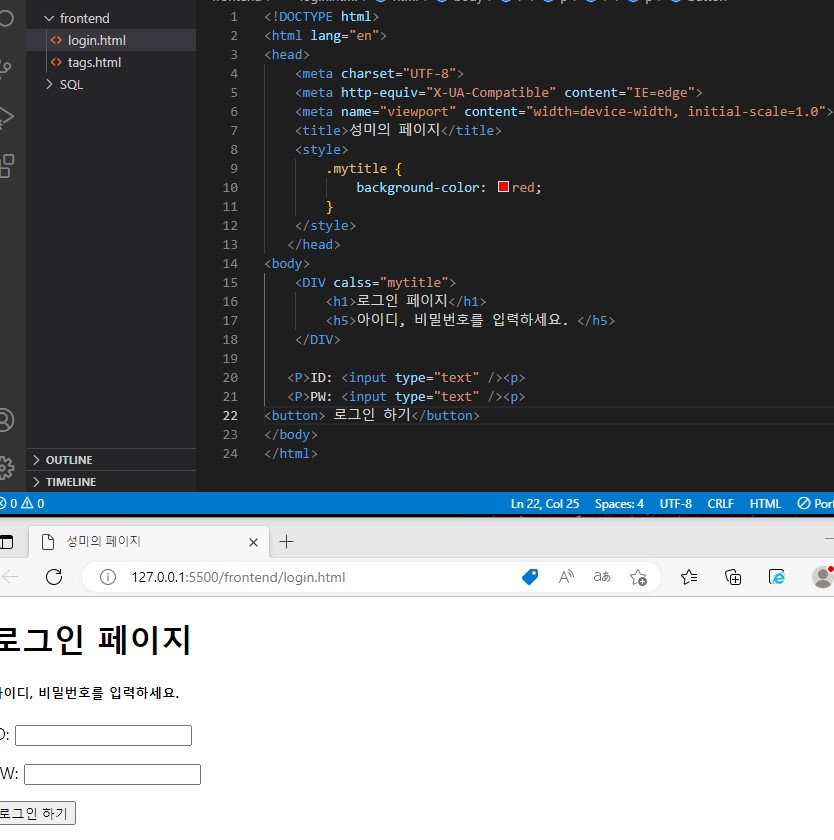Open Accounts icon in activity bar
This screenshot has width=834, height=840.
[5, 420]
